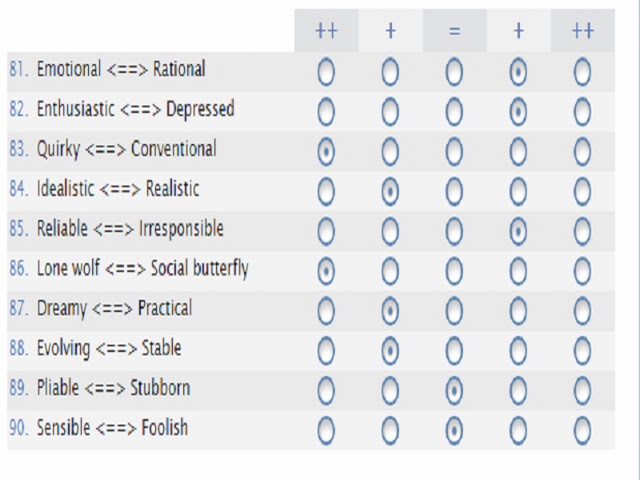Select slightly Stable for question 88
Screen dimensions: 640x480
click(x=518, y=351)
